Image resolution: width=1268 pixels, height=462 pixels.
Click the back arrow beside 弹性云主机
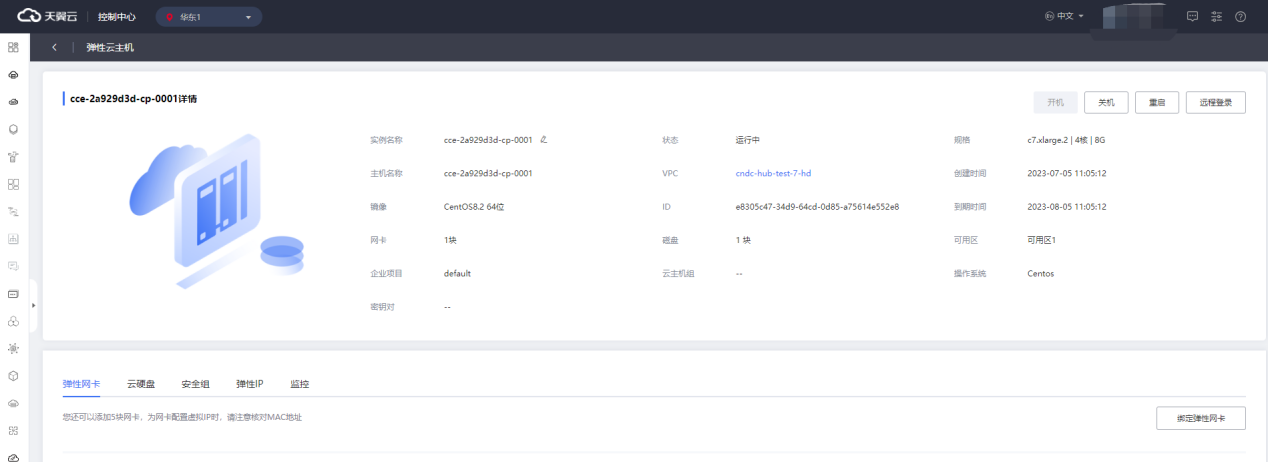tap(54, 47)
